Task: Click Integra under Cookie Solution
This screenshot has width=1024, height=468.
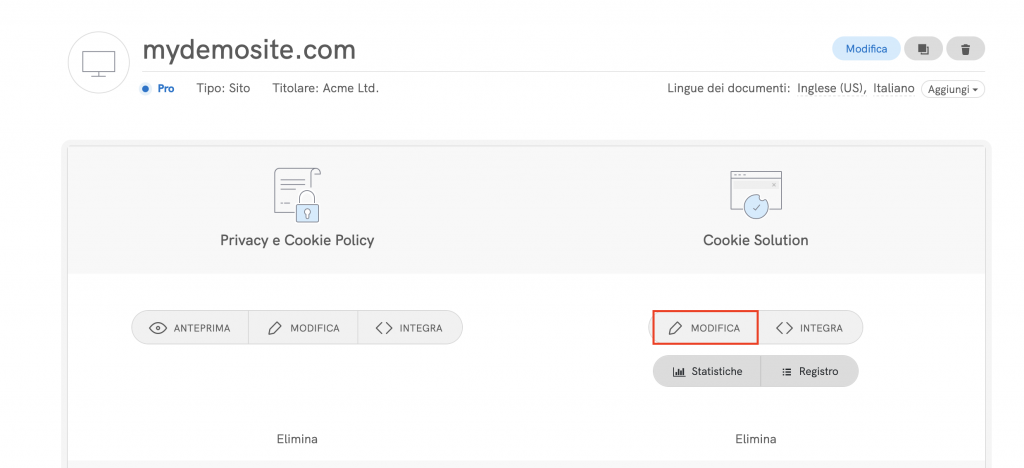Action: pos(810,328)
